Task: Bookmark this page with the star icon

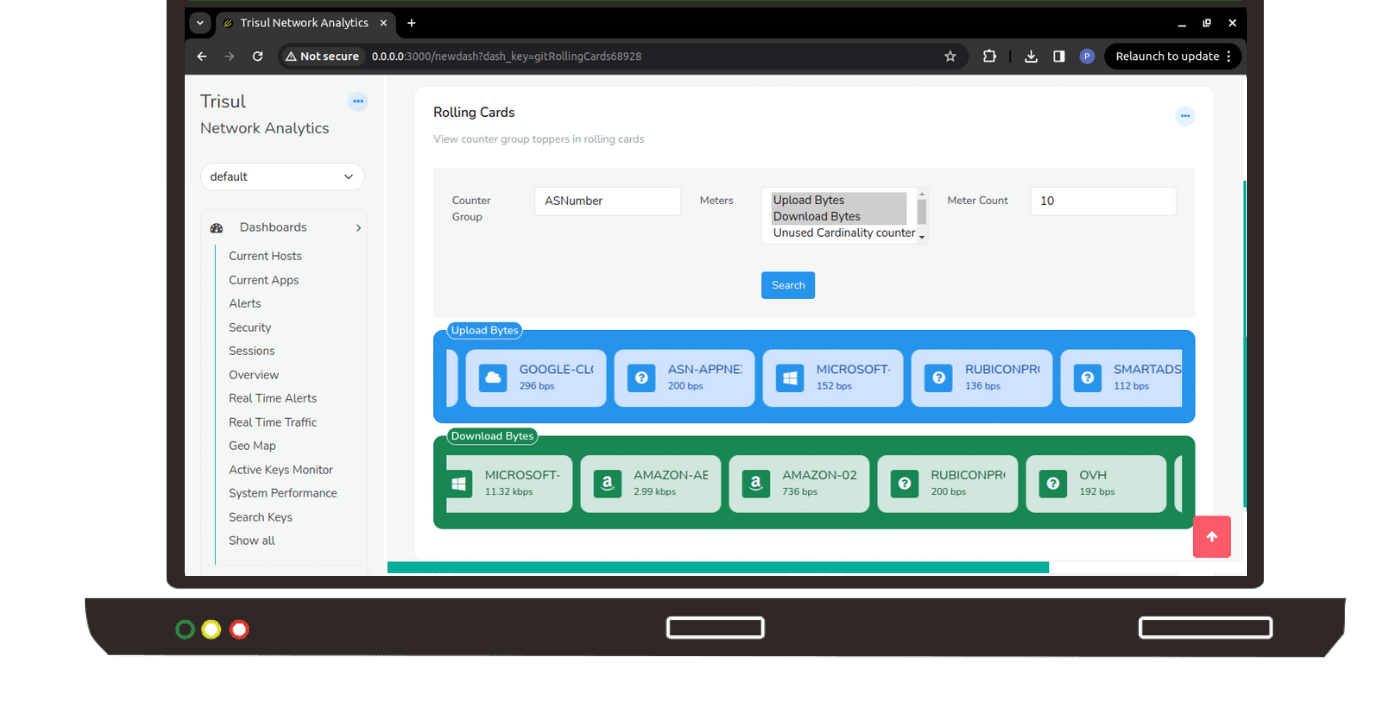Action: (x=950, y=56)
